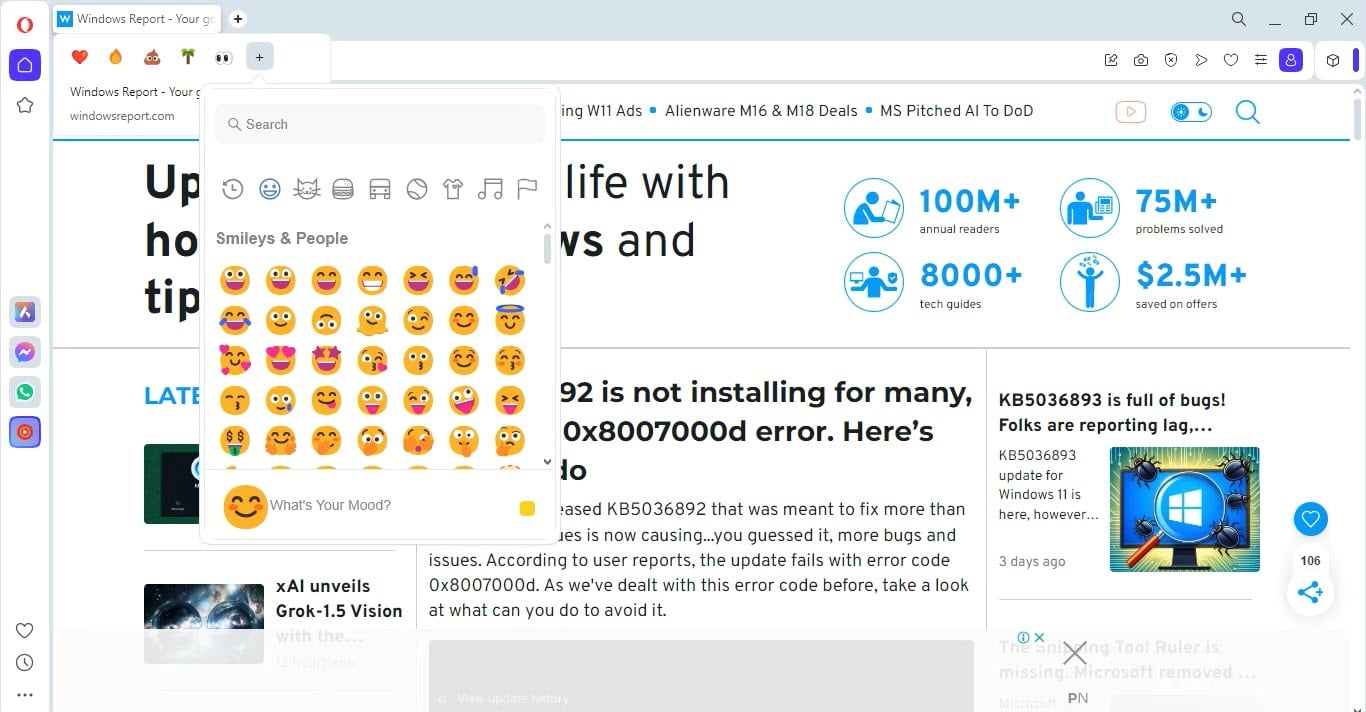Viewport: 1366px width, 712px height.
Task: Open the ad blocker shield icon
Action: click(1171, 60)
